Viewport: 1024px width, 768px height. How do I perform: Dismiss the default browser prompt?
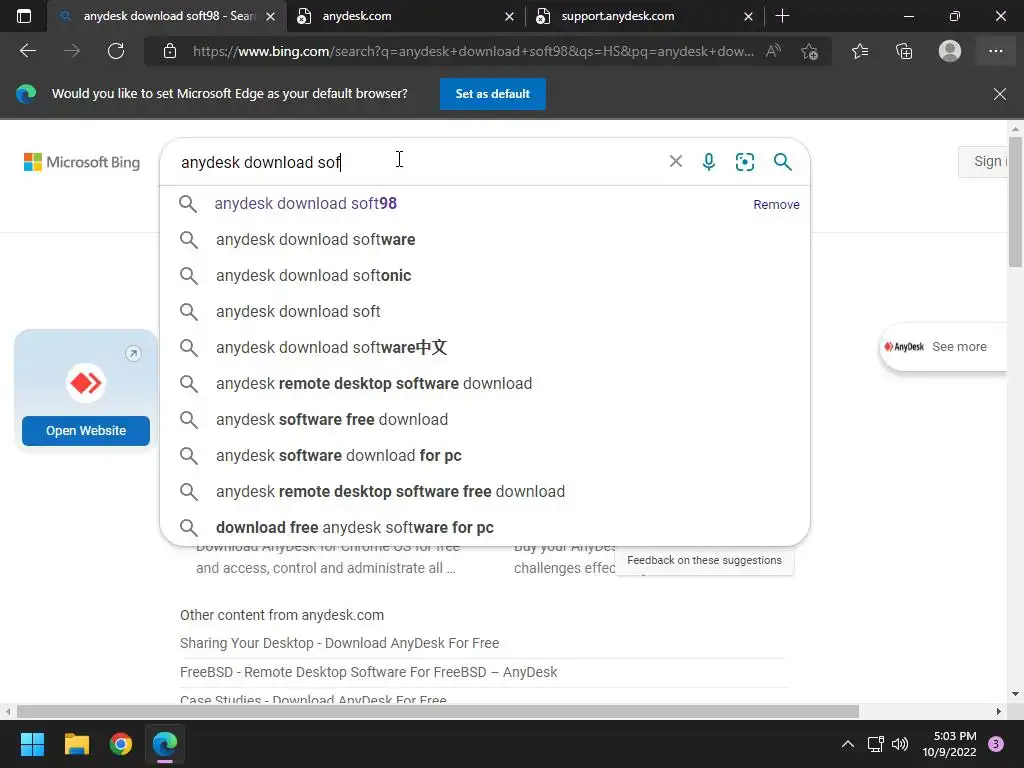point(1000,94)
